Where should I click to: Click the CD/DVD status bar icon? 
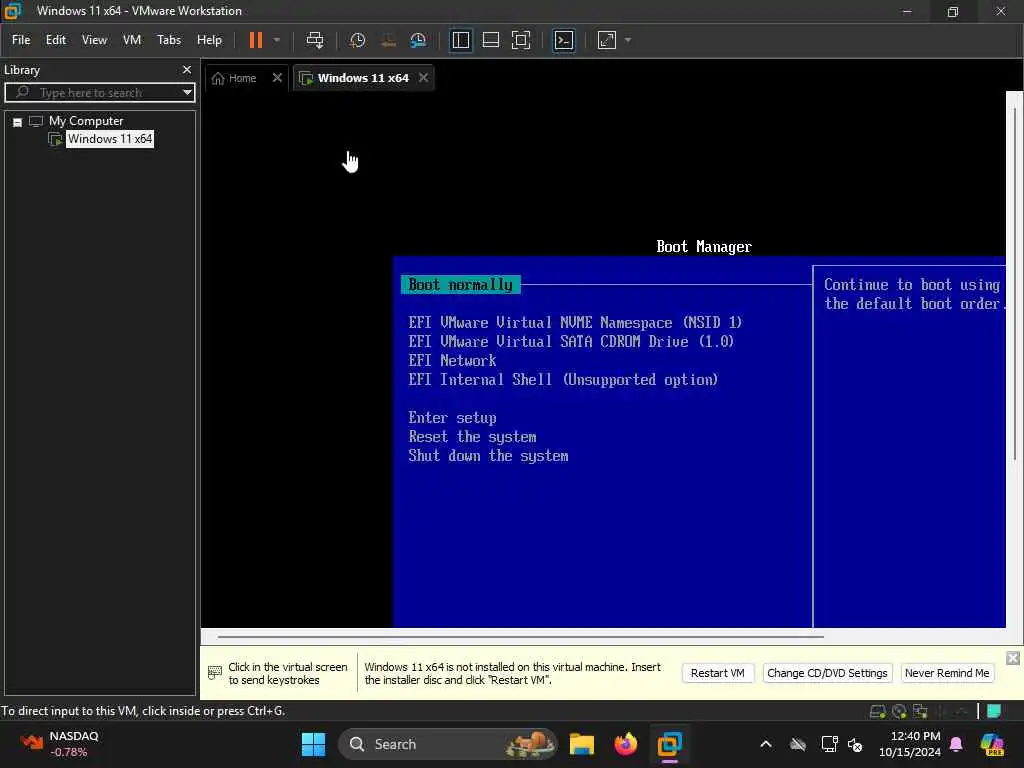point(899,711)
